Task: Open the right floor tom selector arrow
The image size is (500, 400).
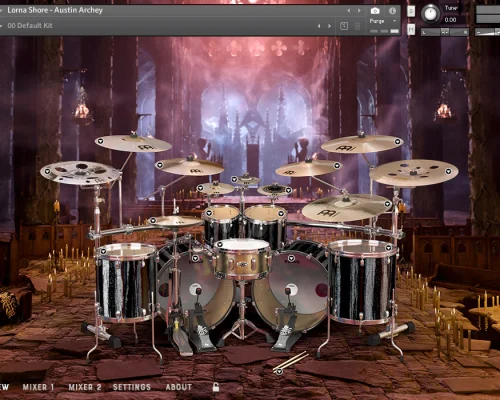Action: pyautogui.click(x=388, y=248)
